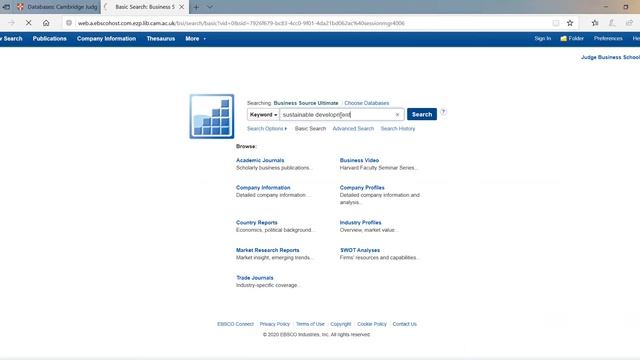The image size is (640, 360).
Task: Clear the search box with x icon
Action: point(397,115)
